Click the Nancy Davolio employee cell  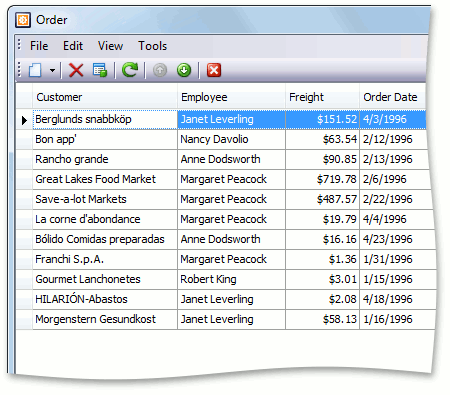[231, 139]
